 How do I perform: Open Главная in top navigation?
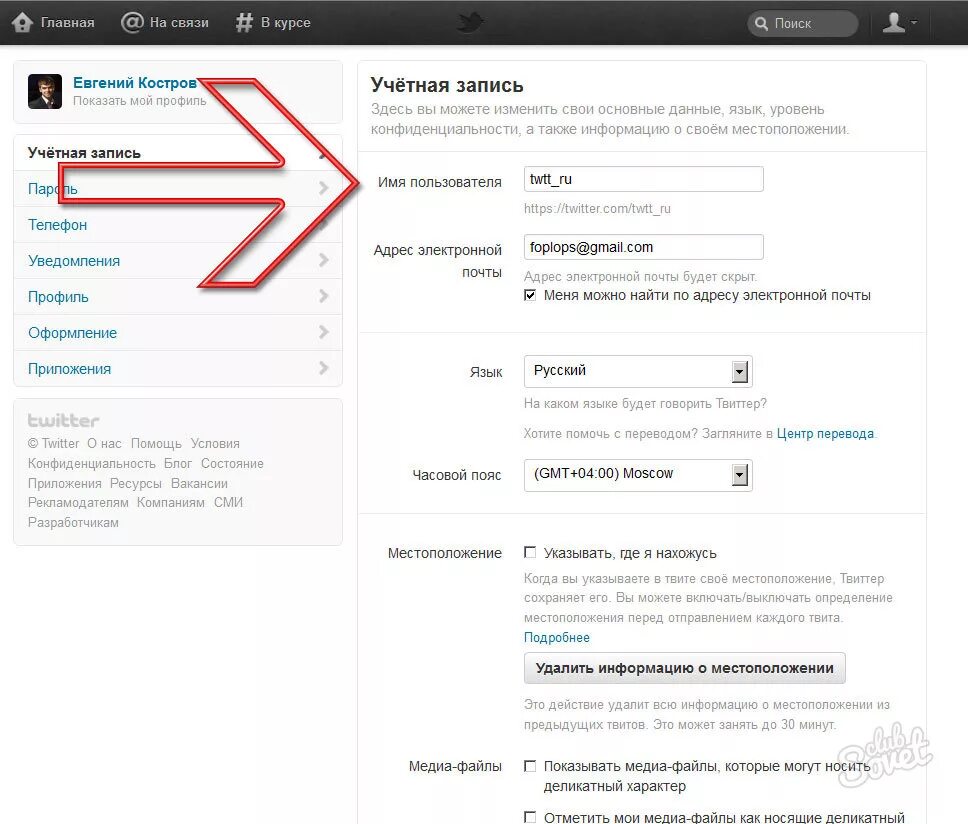click(67, 23)
